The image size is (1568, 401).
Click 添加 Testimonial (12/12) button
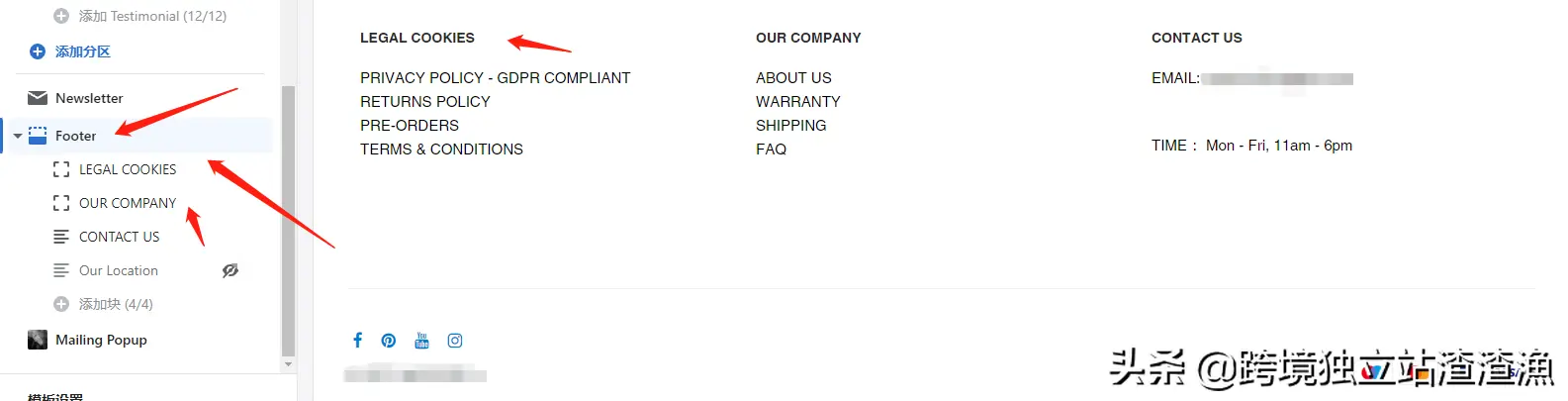[151, 16]
